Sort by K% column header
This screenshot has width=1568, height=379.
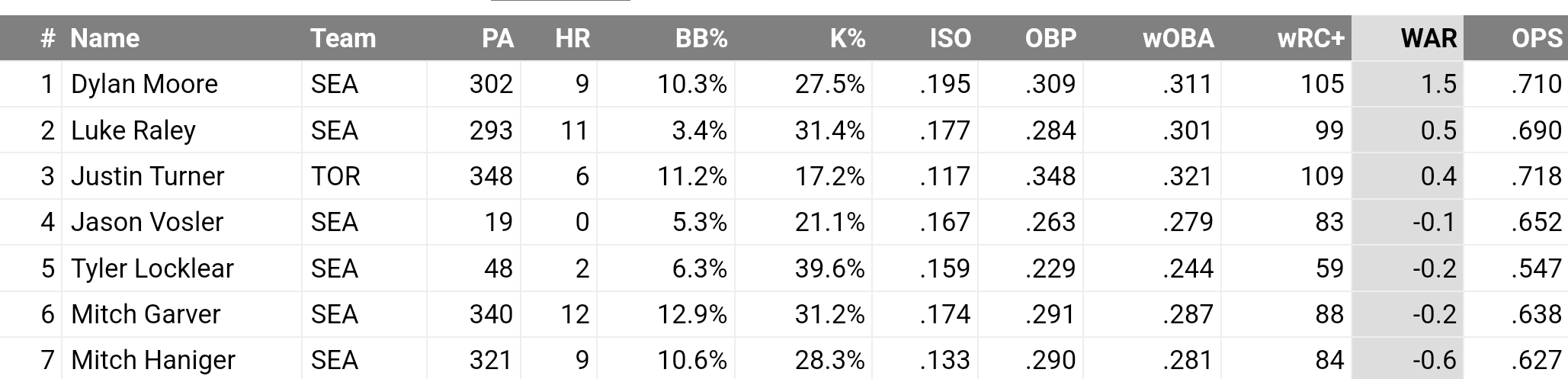click(847, 38)
